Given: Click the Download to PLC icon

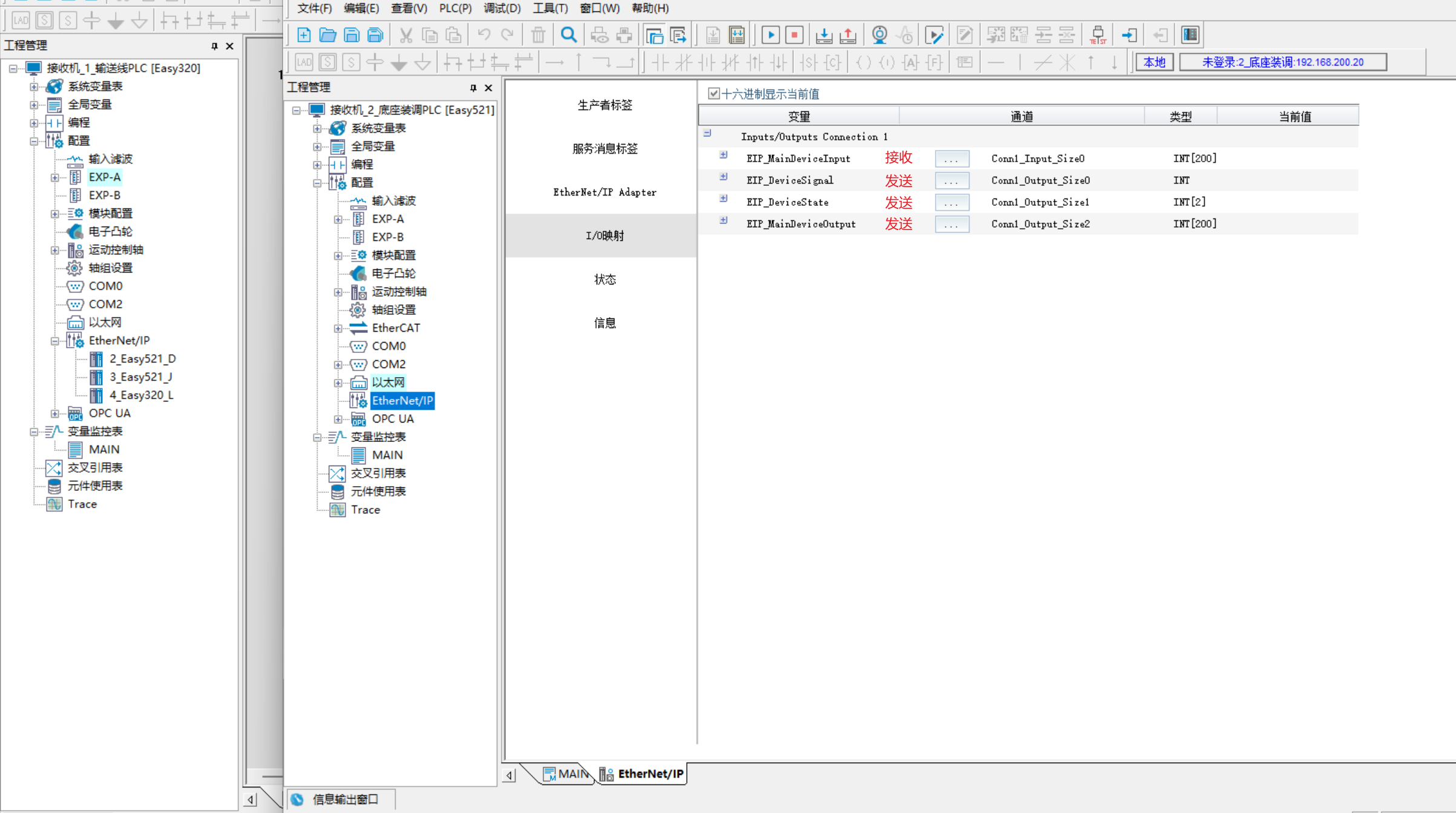Looking at the screenshot, I should click(x=824, y=35).
